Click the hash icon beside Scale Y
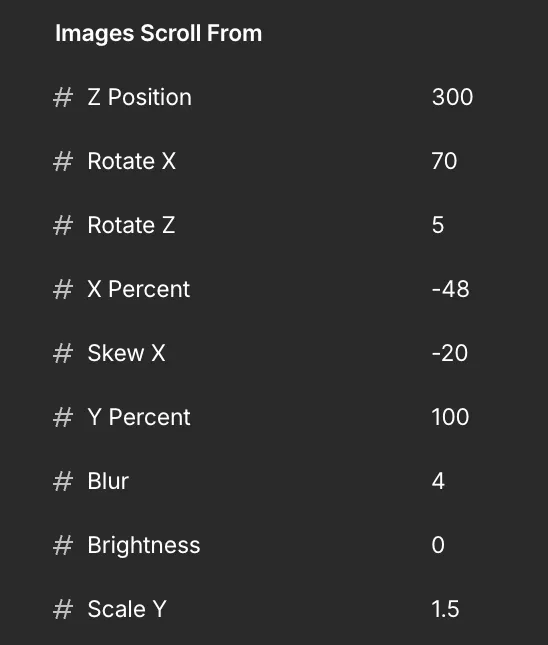 pyautogui.click(x=63, y=609)
